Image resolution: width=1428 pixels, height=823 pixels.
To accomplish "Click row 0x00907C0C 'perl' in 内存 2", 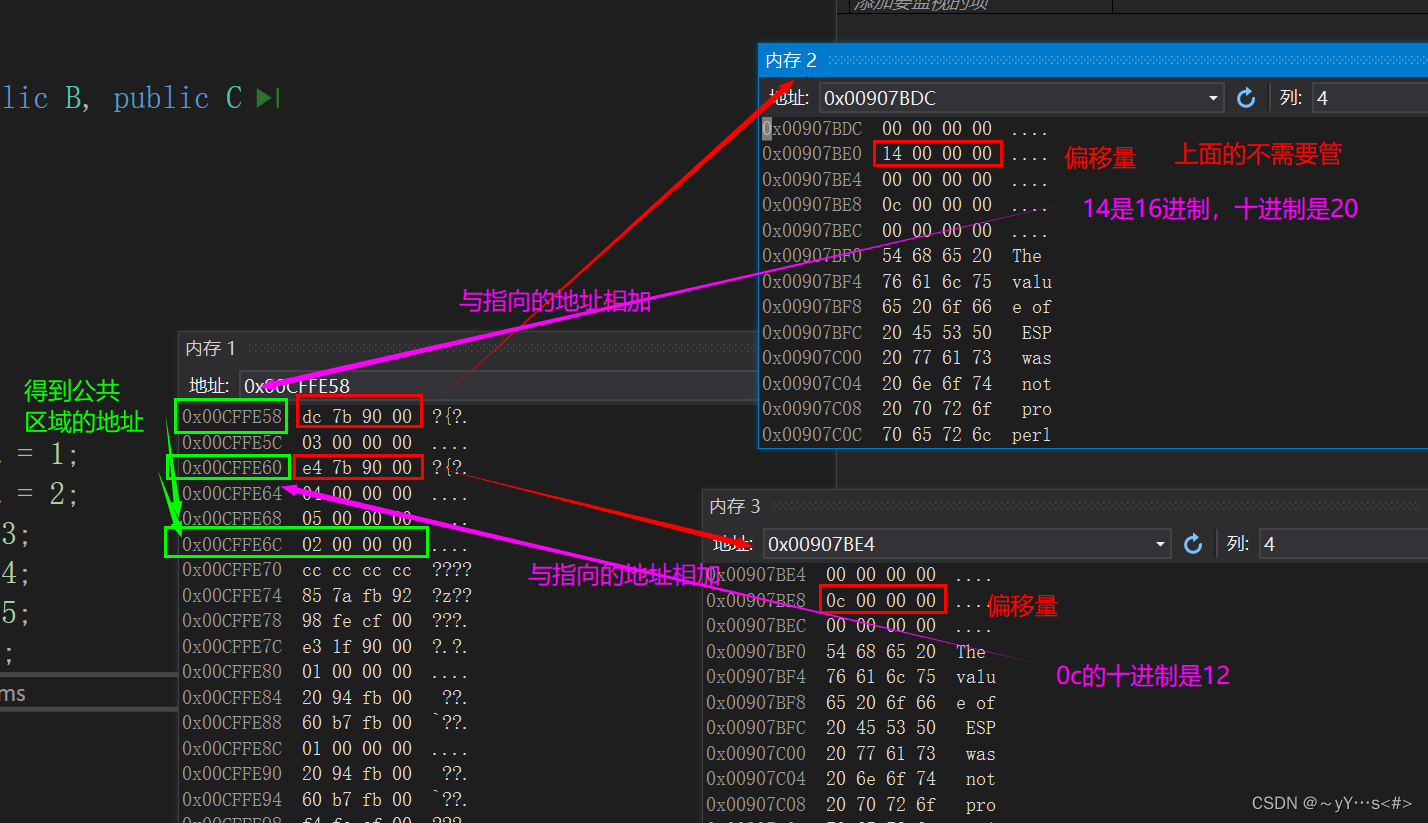I will 906,435.
